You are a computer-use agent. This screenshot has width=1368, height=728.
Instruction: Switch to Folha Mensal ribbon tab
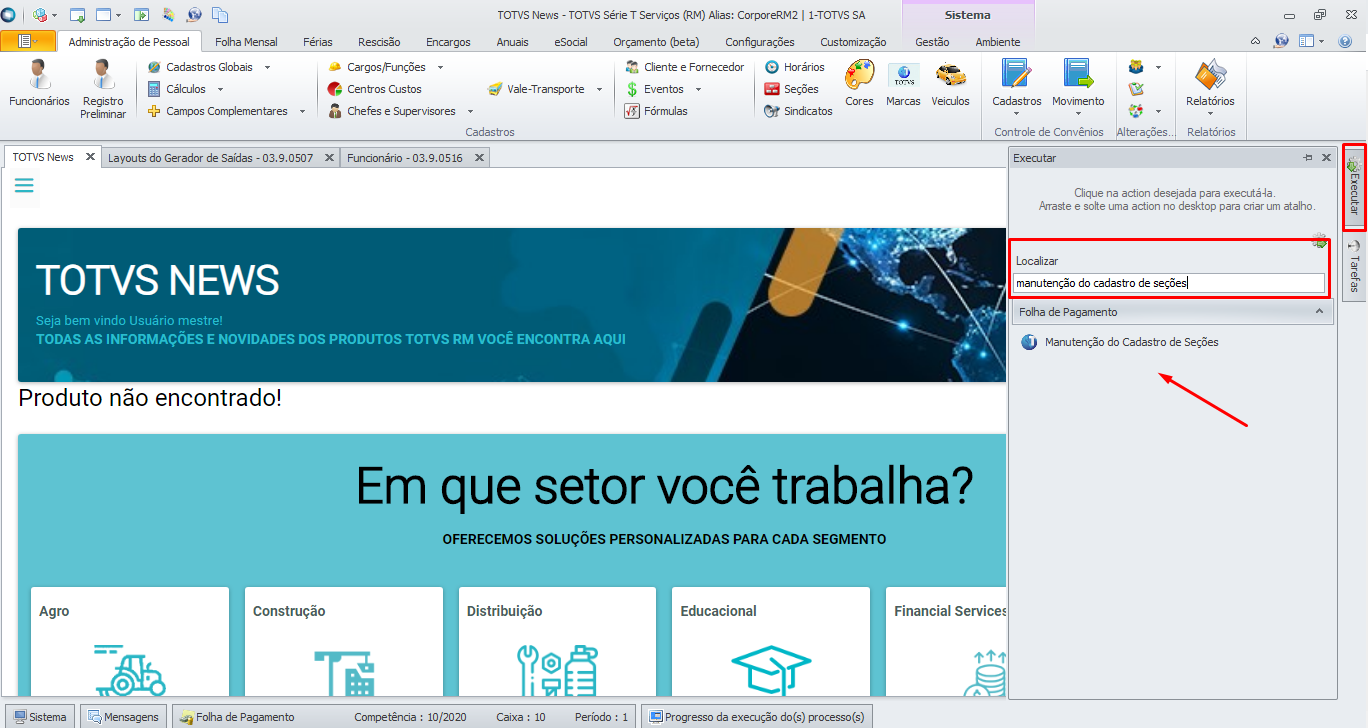pos(246,42)
